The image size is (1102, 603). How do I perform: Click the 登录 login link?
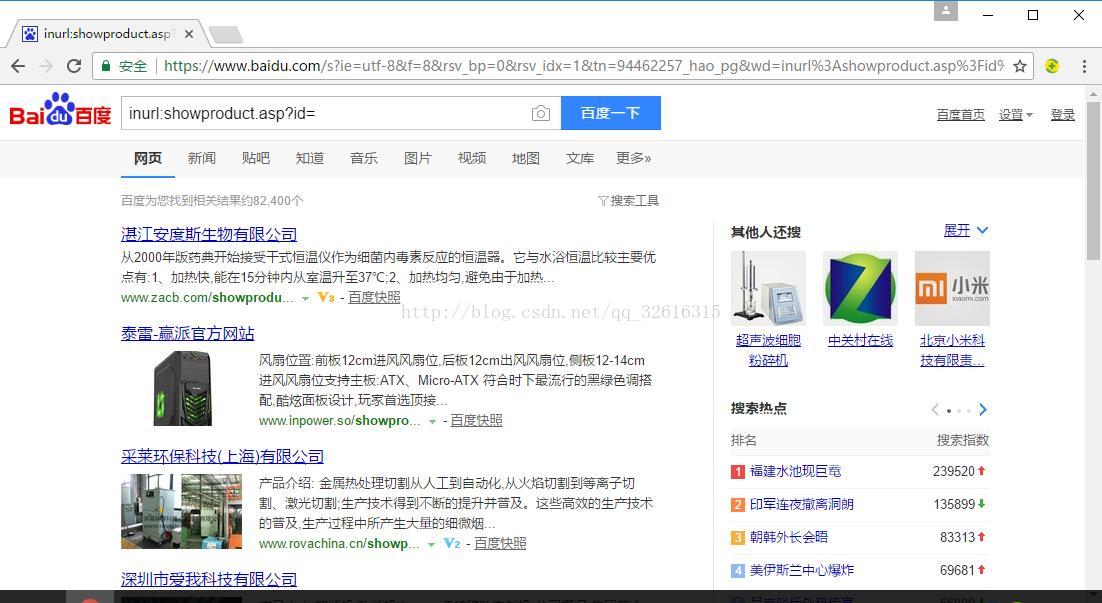point(1063,115)
